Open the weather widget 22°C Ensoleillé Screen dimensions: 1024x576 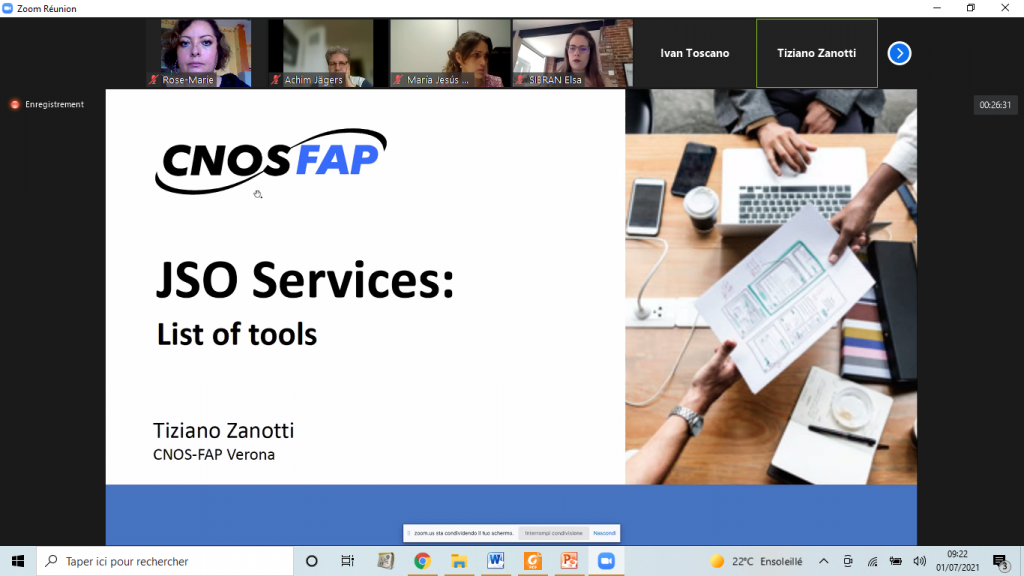coord(756,561)
